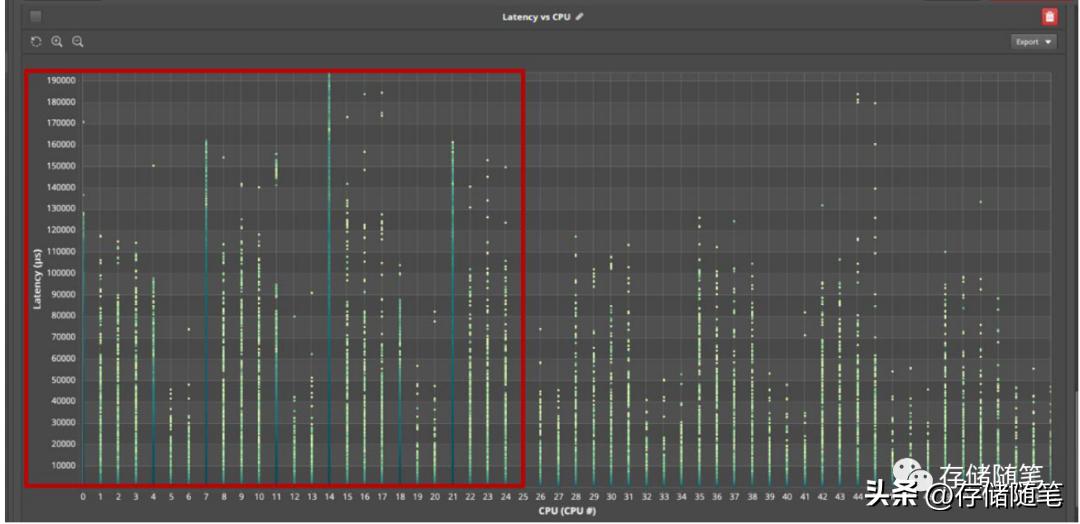This screenshot has height=524, width=1080.
Task: Click CPU 35 label on X-axis
Action: click(699, 496)
